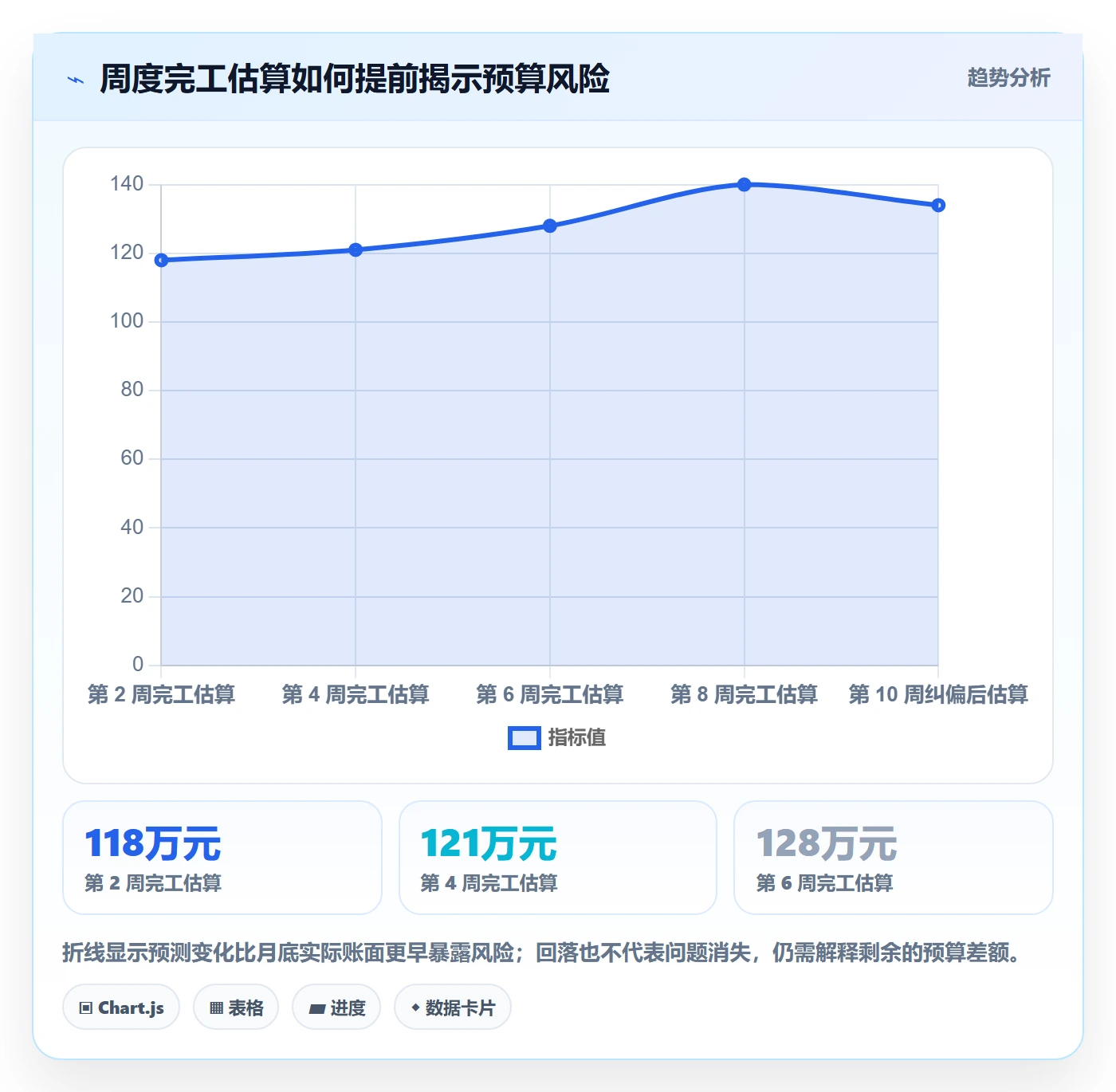This screenshot has height=1092, width=1116.
Task: Click x-axis label 第 4 周完工估算
Action: pyautogui.click(x=356, y=694)
